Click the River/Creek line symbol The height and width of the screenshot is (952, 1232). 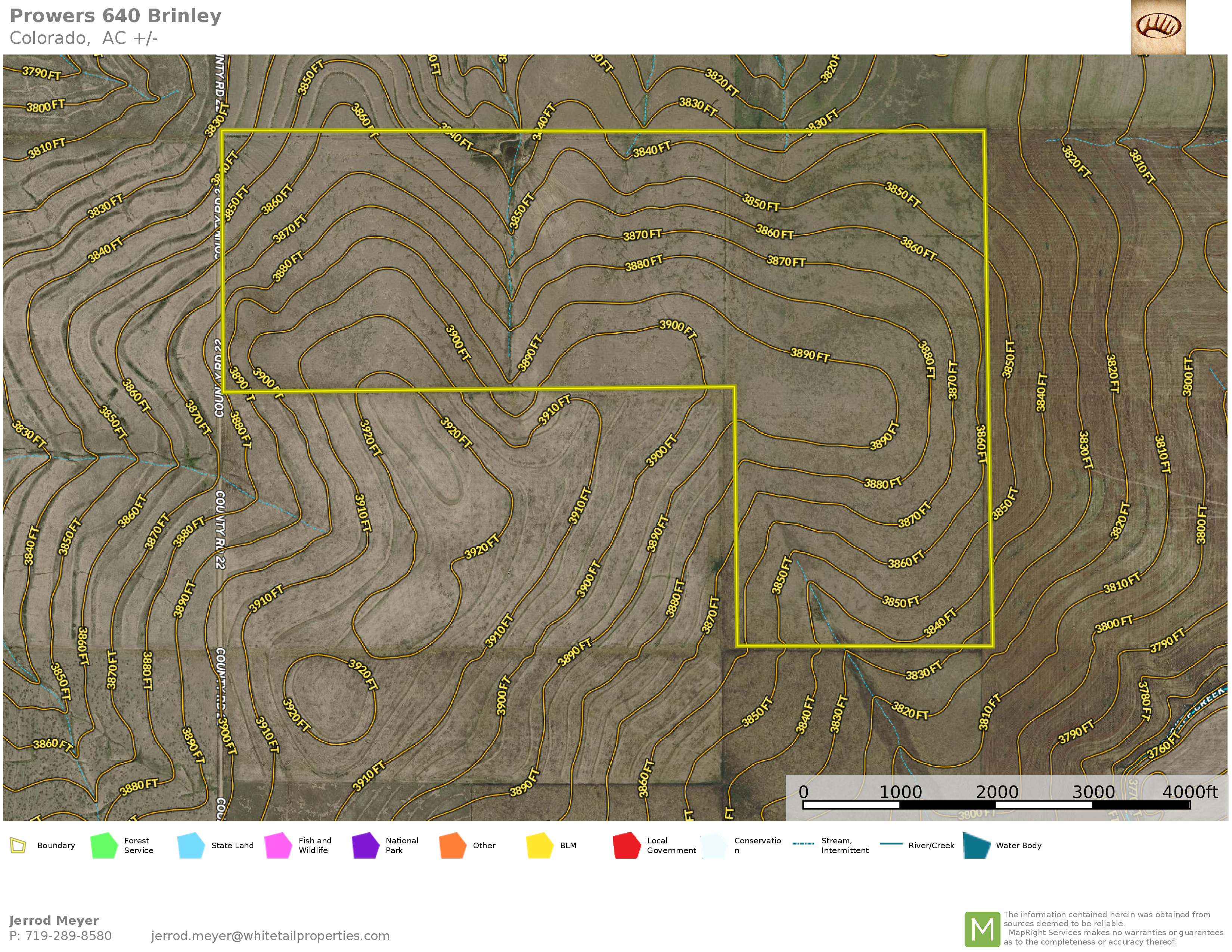click(x=891, y=844)
